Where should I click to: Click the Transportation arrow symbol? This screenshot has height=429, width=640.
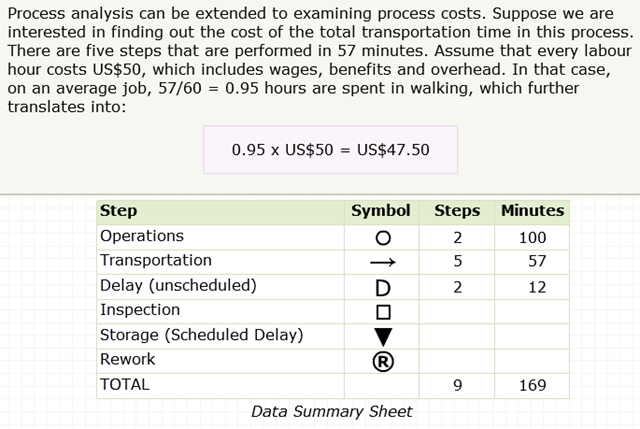[x=382, y=262]
